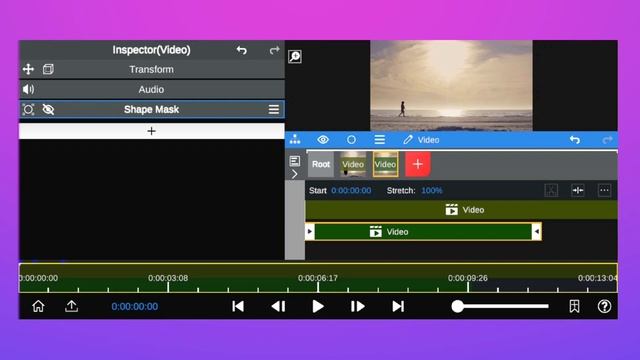Go to the Home screen
The width and height of the screenshot is (640, 360).
click(38, 306)
